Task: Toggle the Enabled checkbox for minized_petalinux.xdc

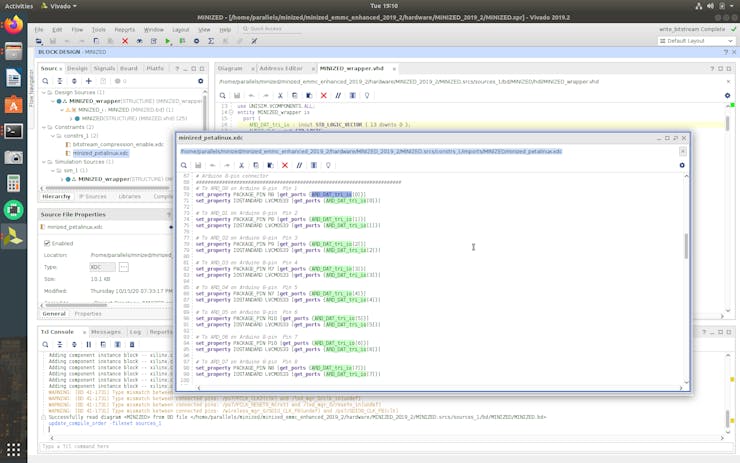Action: (x=47, y=243)
